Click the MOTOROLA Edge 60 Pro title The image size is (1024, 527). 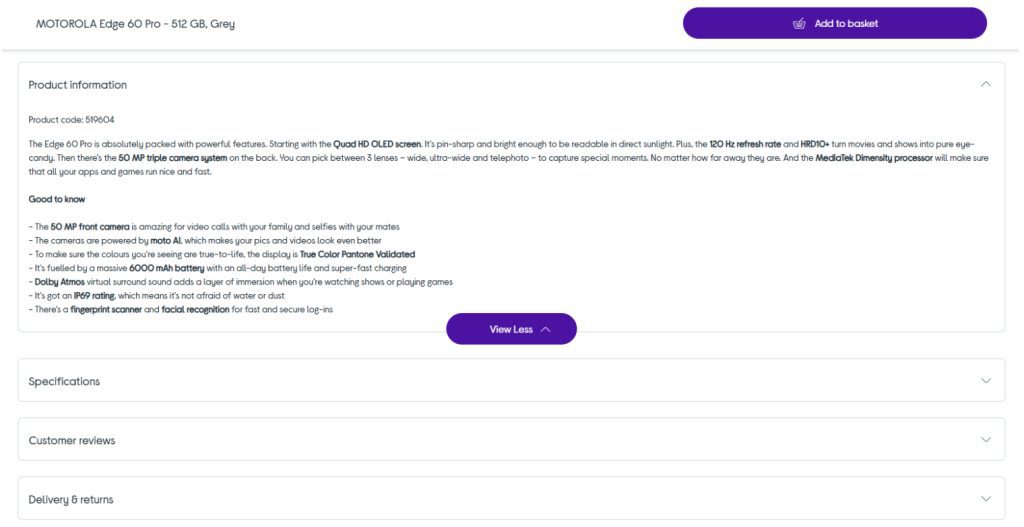(135, 24)
